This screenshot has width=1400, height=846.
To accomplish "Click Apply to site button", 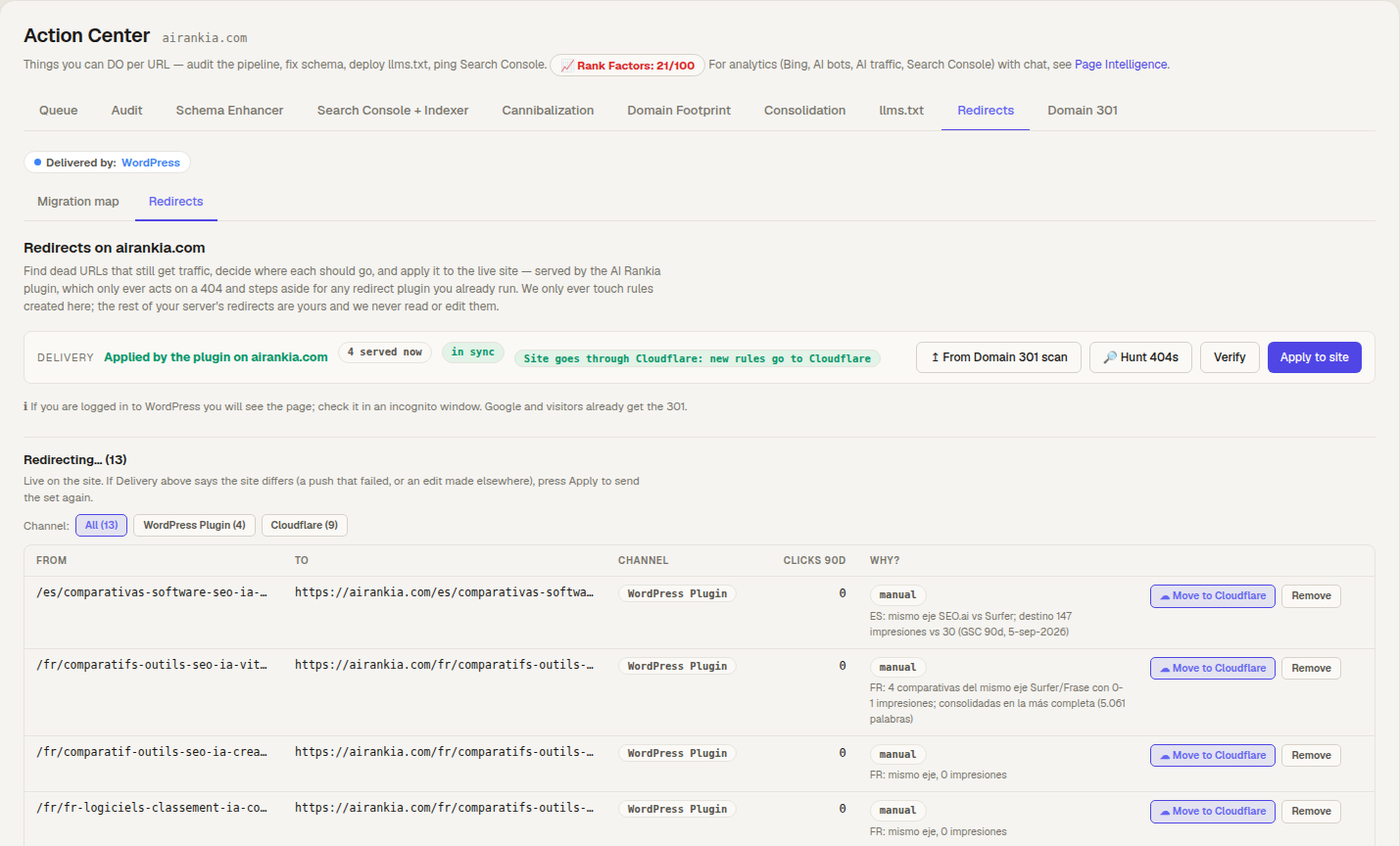I will point(1314,357).
